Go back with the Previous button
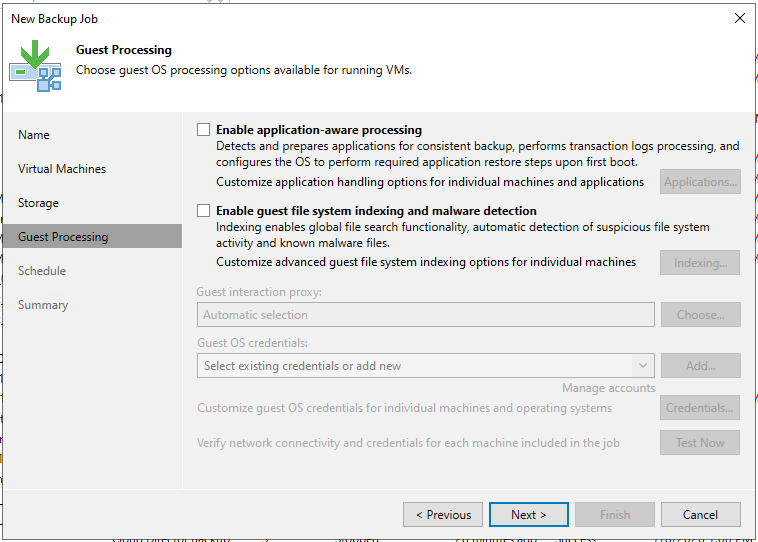The width and height of the screenshot is (758, 542). pyautogui.click(x=443, y=514)
